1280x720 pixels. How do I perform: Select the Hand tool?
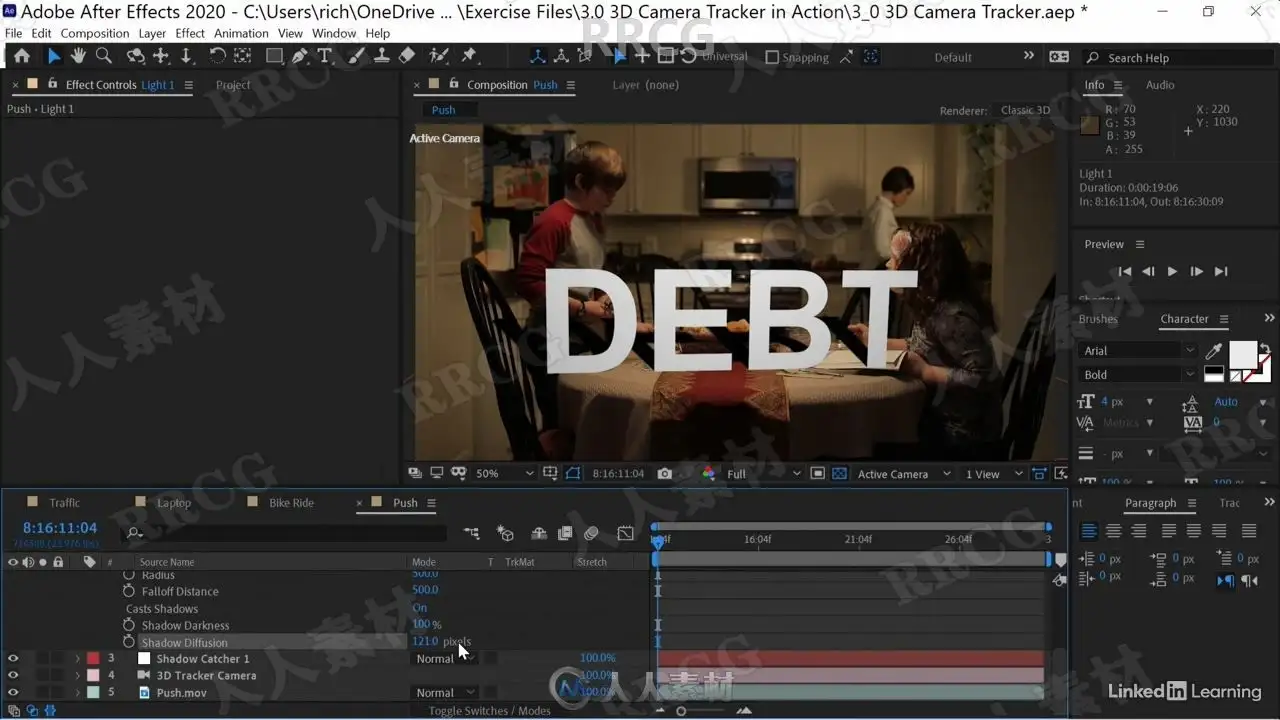pyautogui.click(x=79, y=57)
